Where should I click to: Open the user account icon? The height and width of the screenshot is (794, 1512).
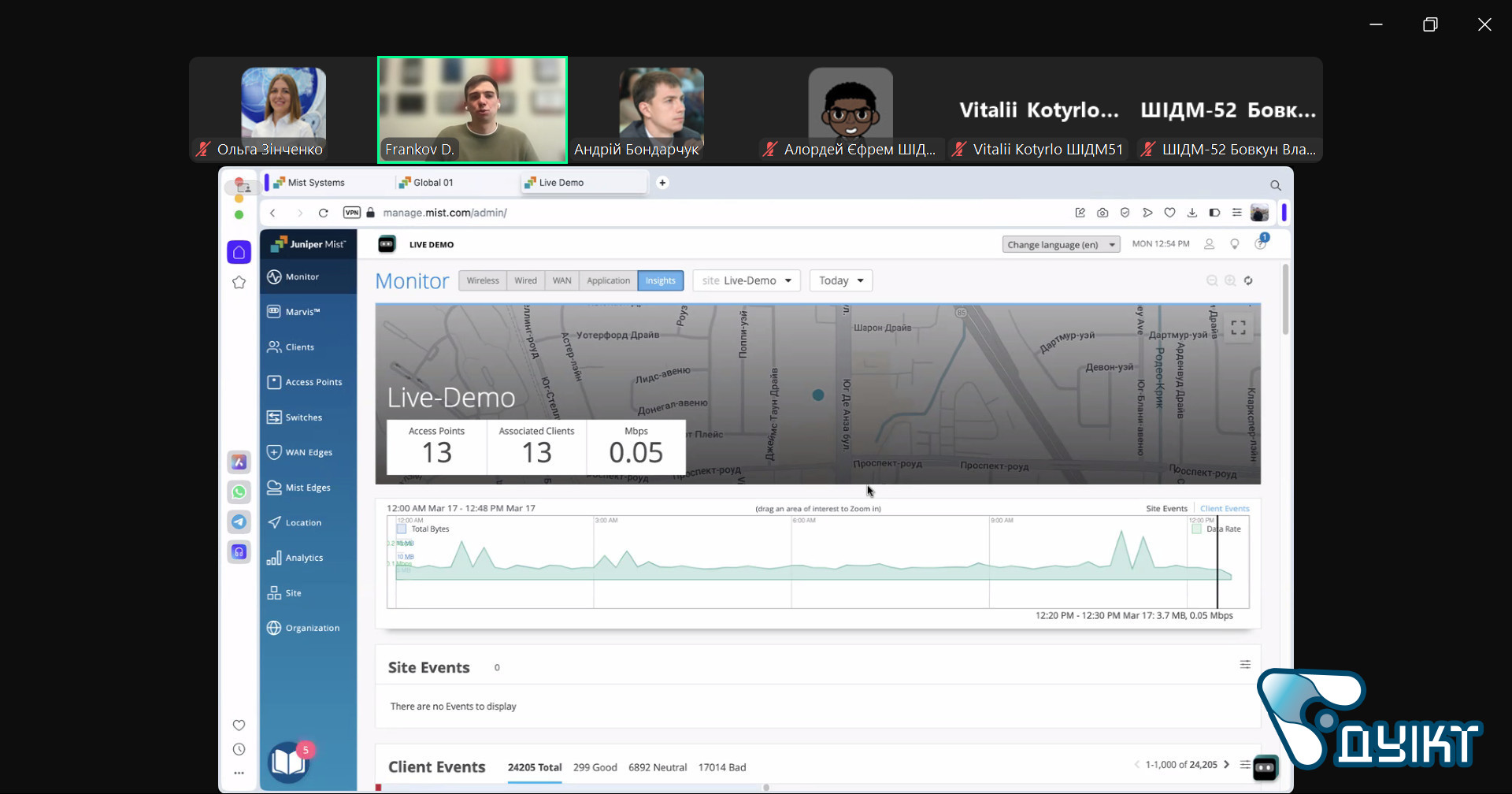click(x=1209, y=244)
